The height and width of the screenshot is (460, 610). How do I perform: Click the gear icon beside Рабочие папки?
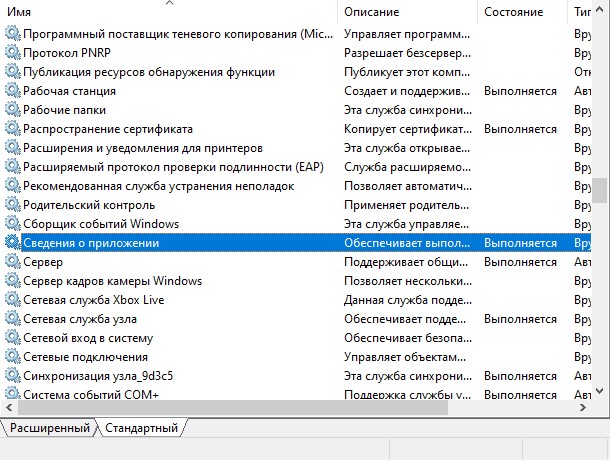click(x=12, y=110)
